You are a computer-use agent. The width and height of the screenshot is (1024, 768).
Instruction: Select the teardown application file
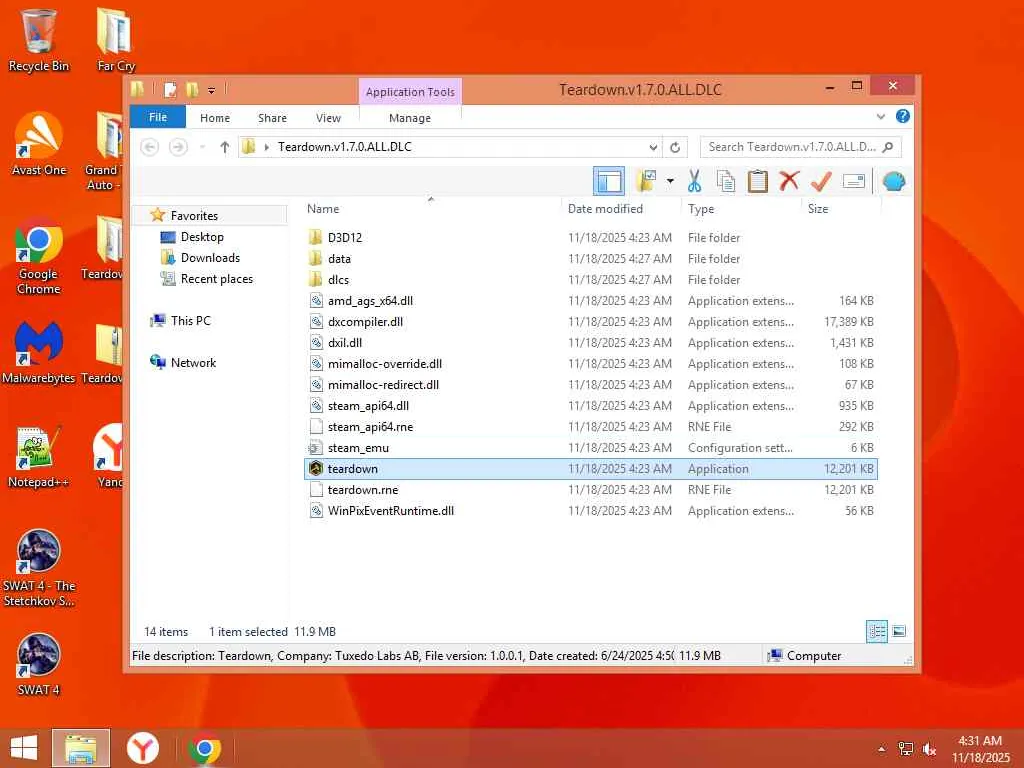[590, 469]
